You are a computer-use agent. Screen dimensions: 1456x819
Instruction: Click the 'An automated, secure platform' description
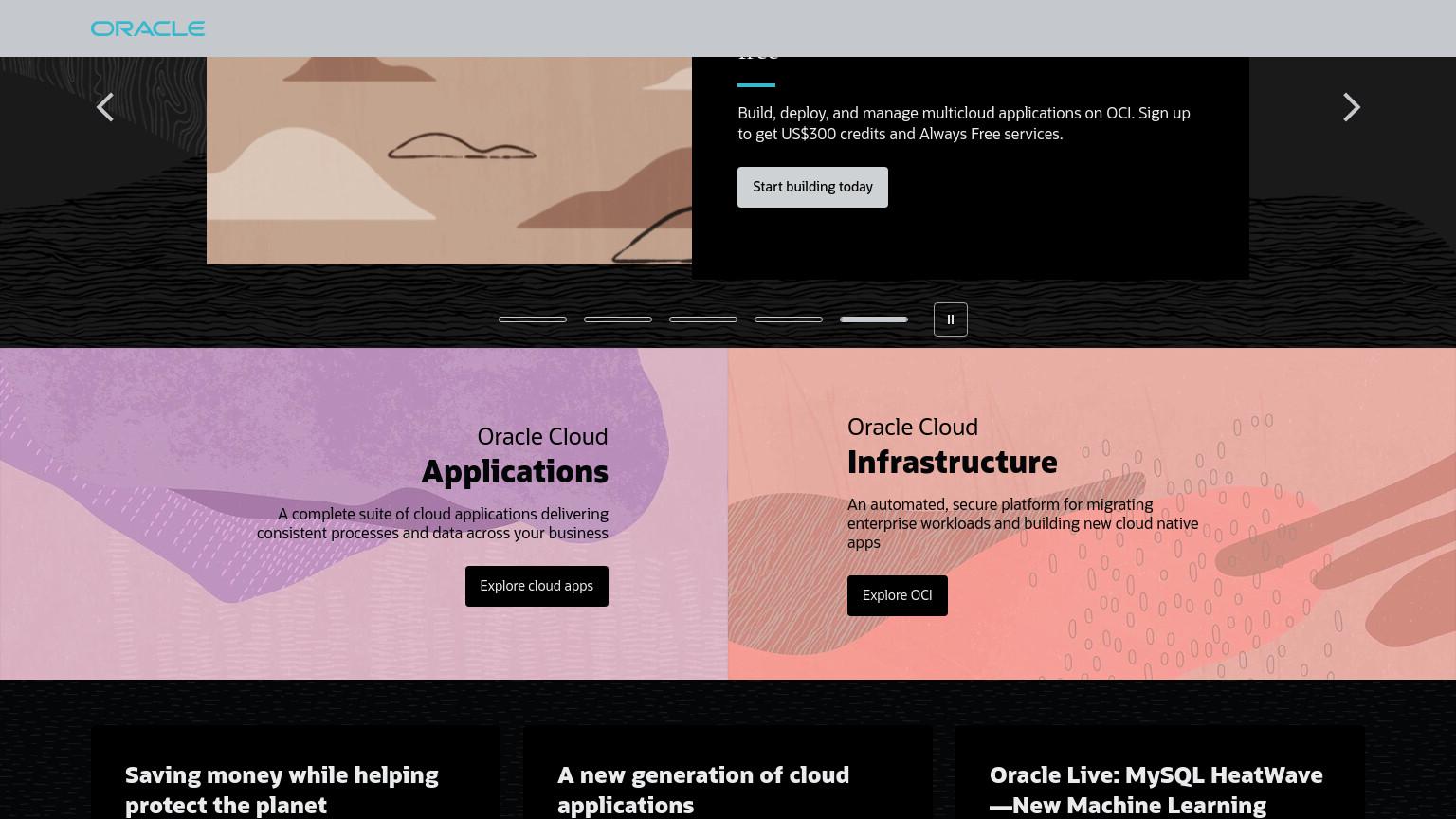pos(1023,523)
